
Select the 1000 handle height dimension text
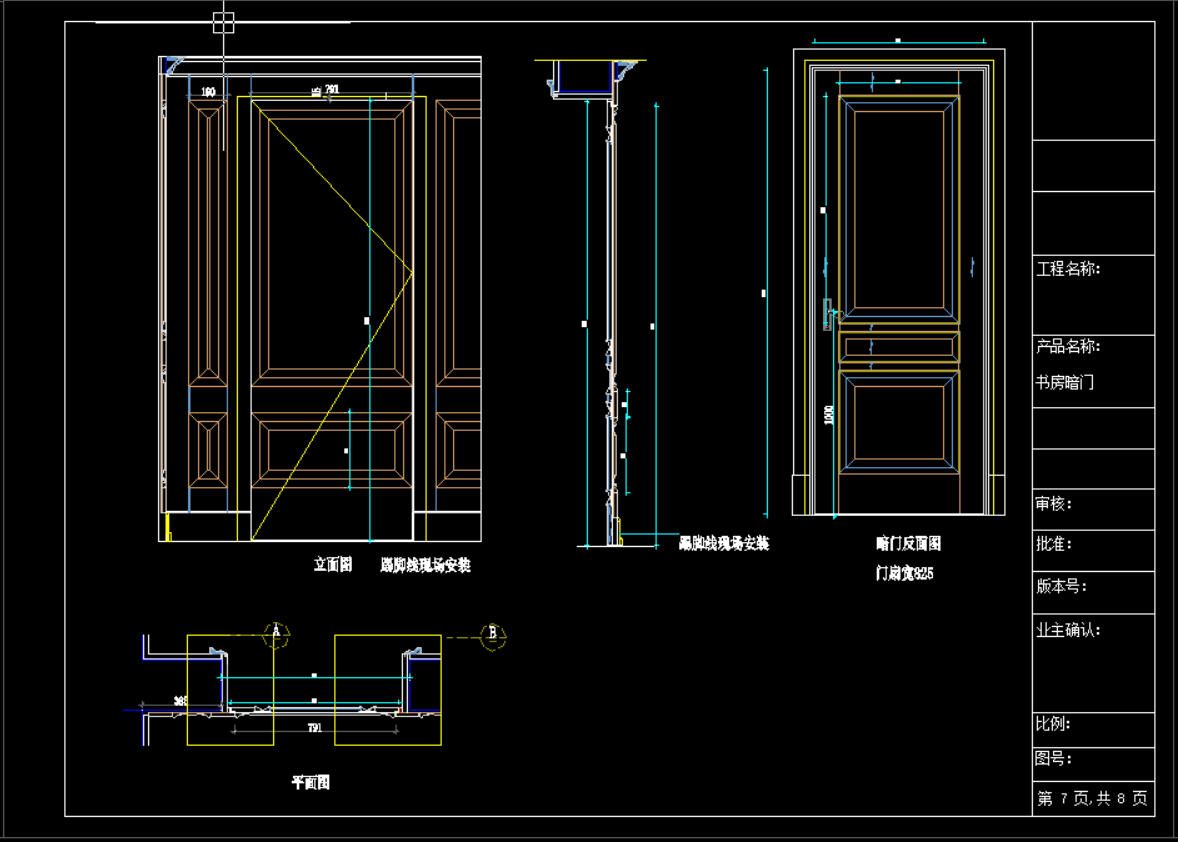point(828,414)
